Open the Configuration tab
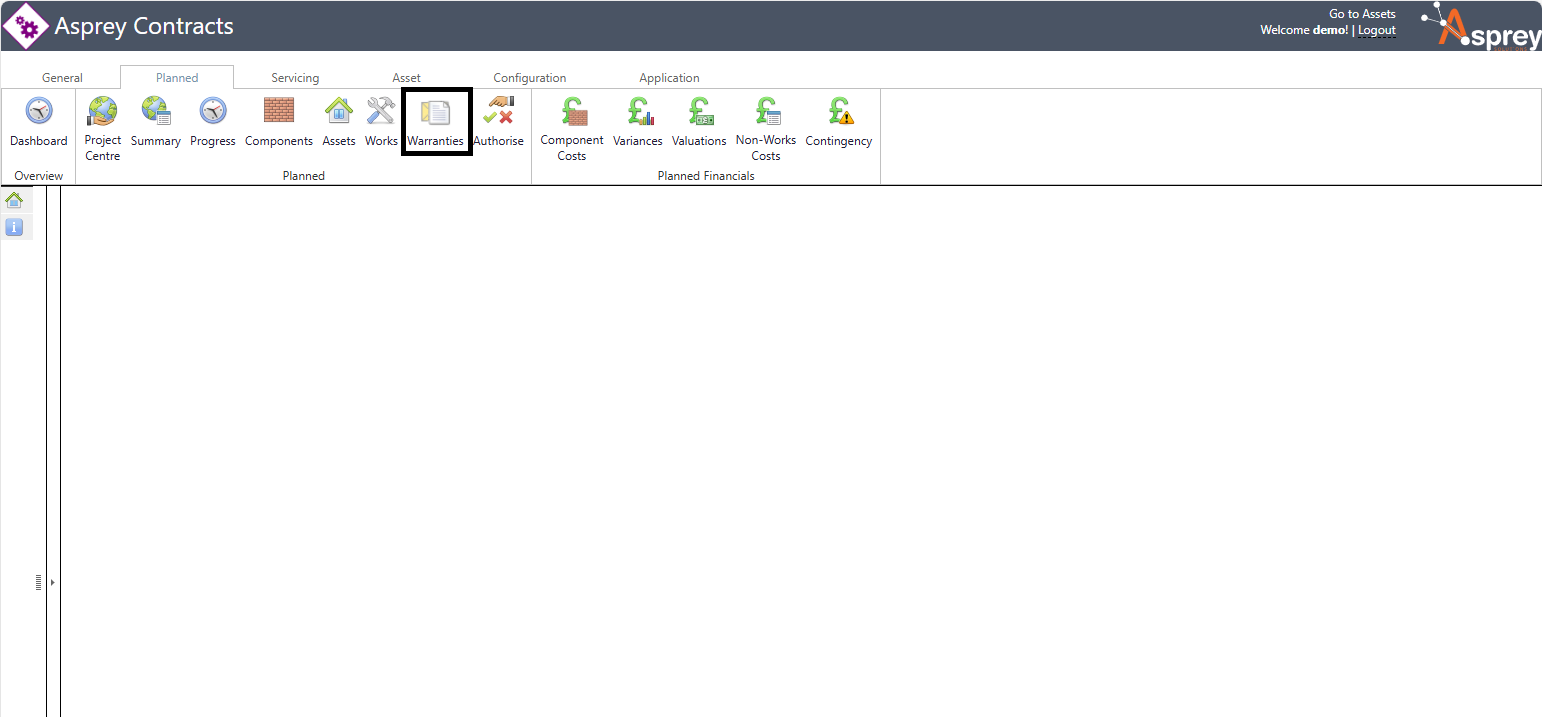The width and height of the screenshot is (1542, 717). click(x=529, y=78)
